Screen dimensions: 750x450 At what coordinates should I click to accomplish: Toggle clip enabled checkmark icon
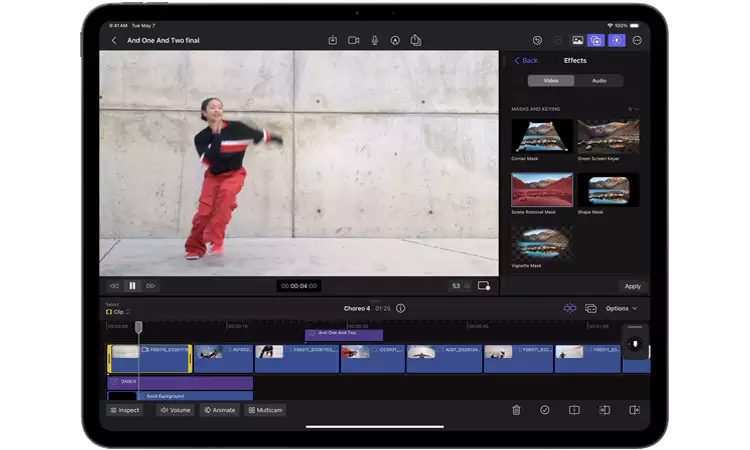click(x=544, y=410)
